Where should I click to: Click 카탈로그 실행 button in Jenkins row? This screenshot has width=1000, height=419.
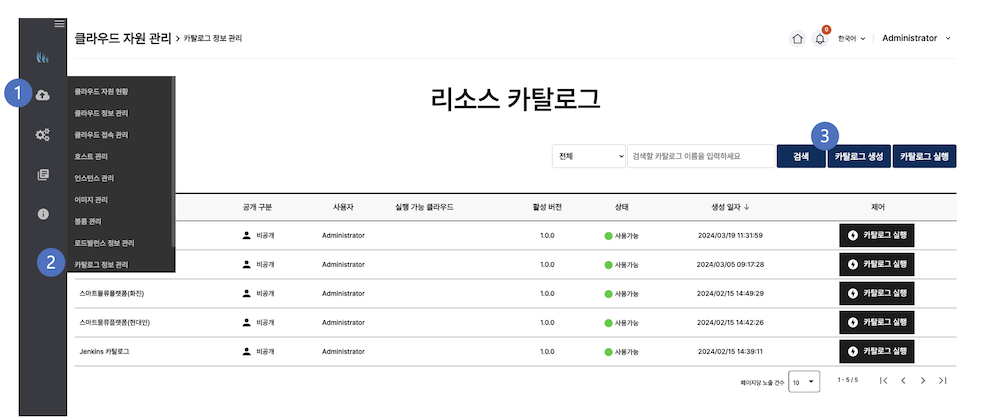[877, 351]
